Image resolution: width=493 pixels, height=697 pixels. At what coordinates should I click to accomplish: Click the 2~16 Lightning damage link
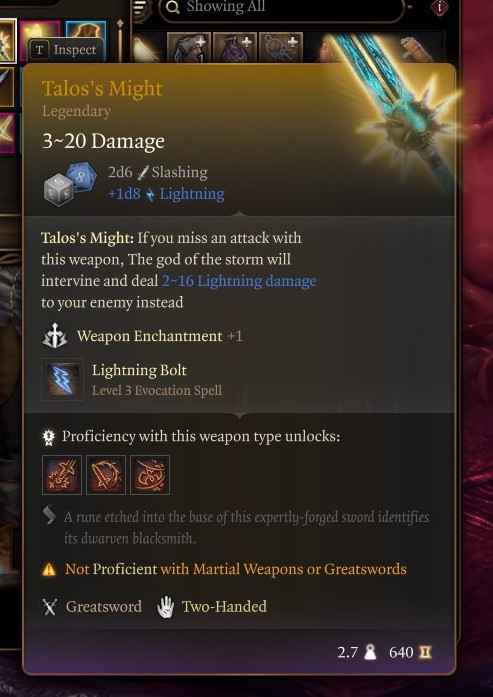[x=239, y=281]
